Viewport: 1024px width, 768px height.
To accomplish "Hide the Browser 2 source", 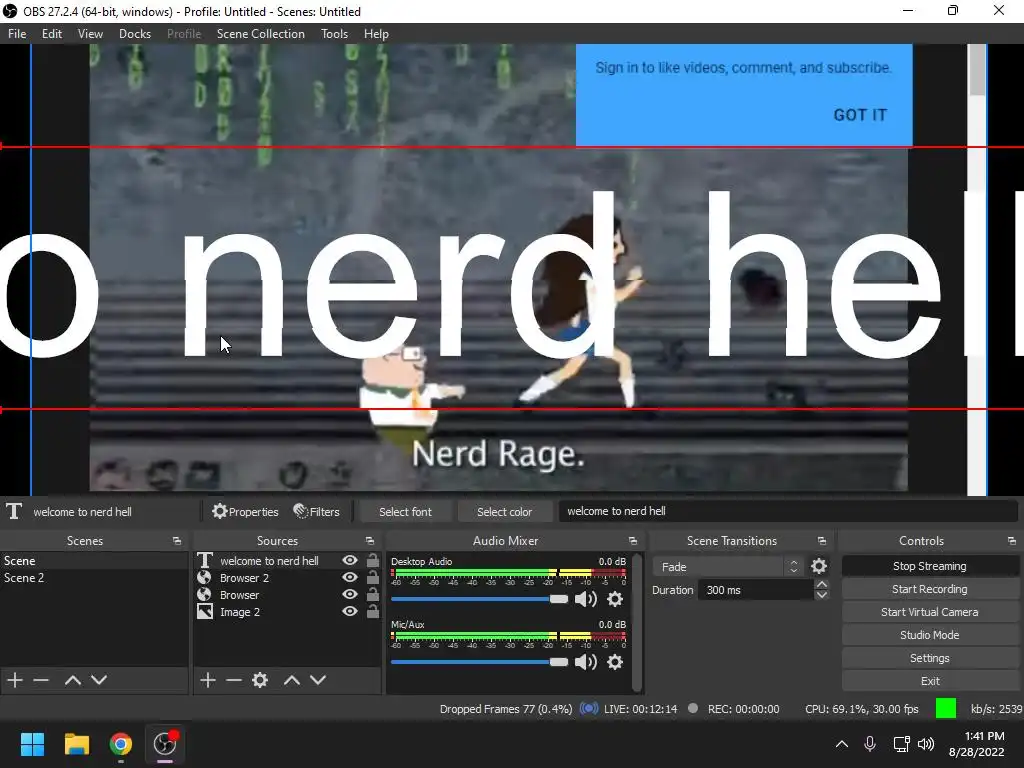I will [350, 577].
